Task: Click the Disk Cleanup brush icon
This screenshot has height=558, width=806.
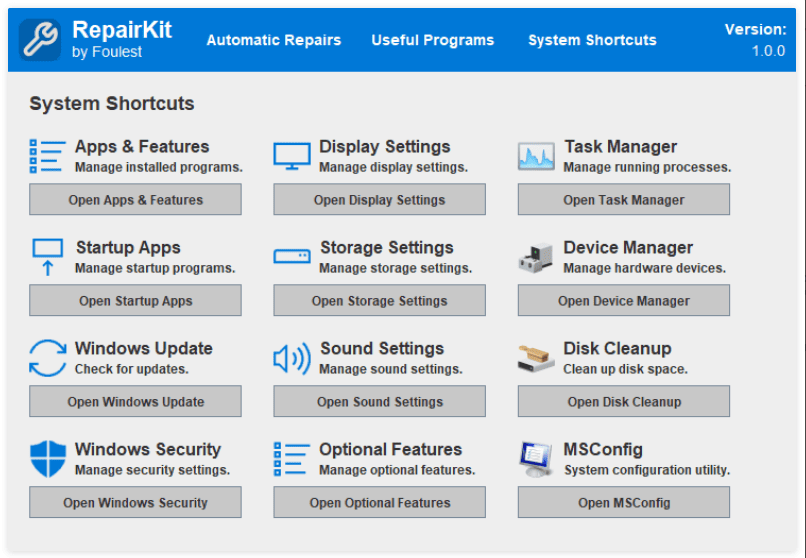Action: pos(536,358)
